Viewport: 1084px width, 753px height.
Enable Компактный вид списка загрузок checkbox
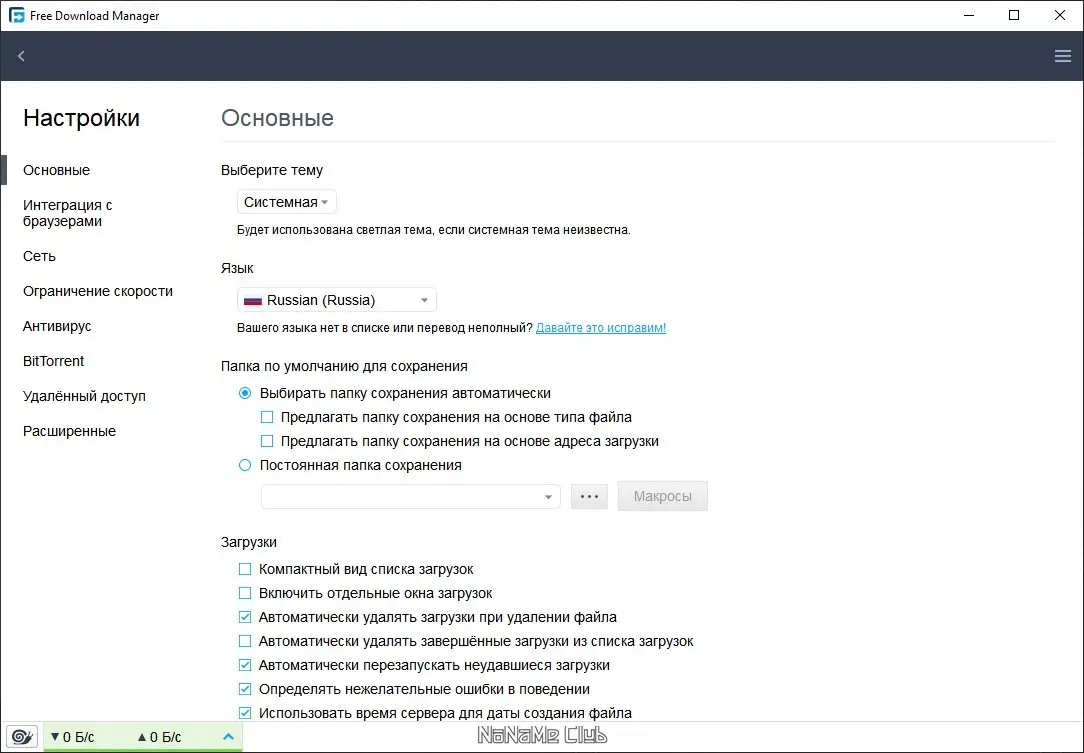pyautogui.click(x=245, y=569)
